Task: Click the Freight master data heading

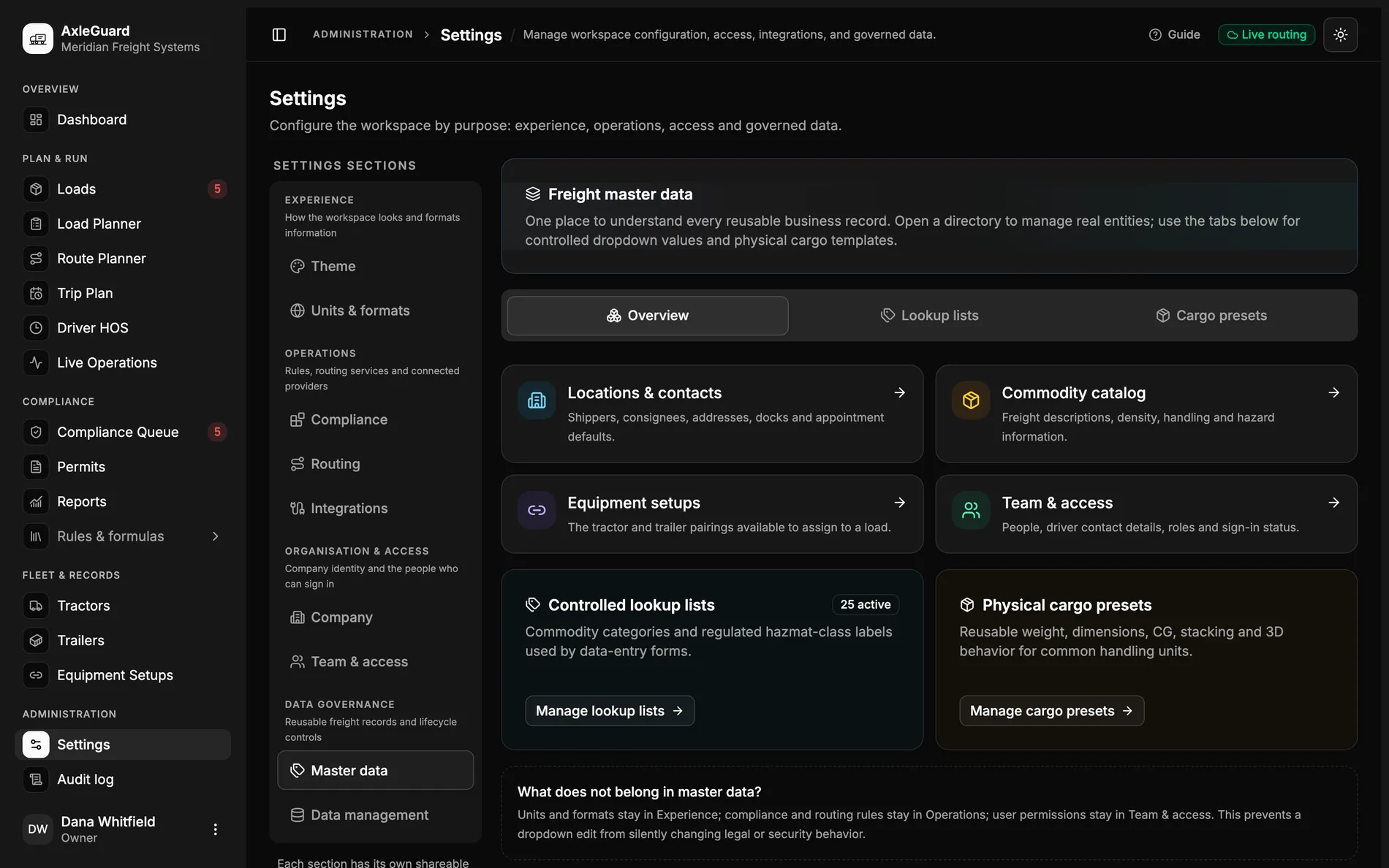Action: (x=620, y=194)
